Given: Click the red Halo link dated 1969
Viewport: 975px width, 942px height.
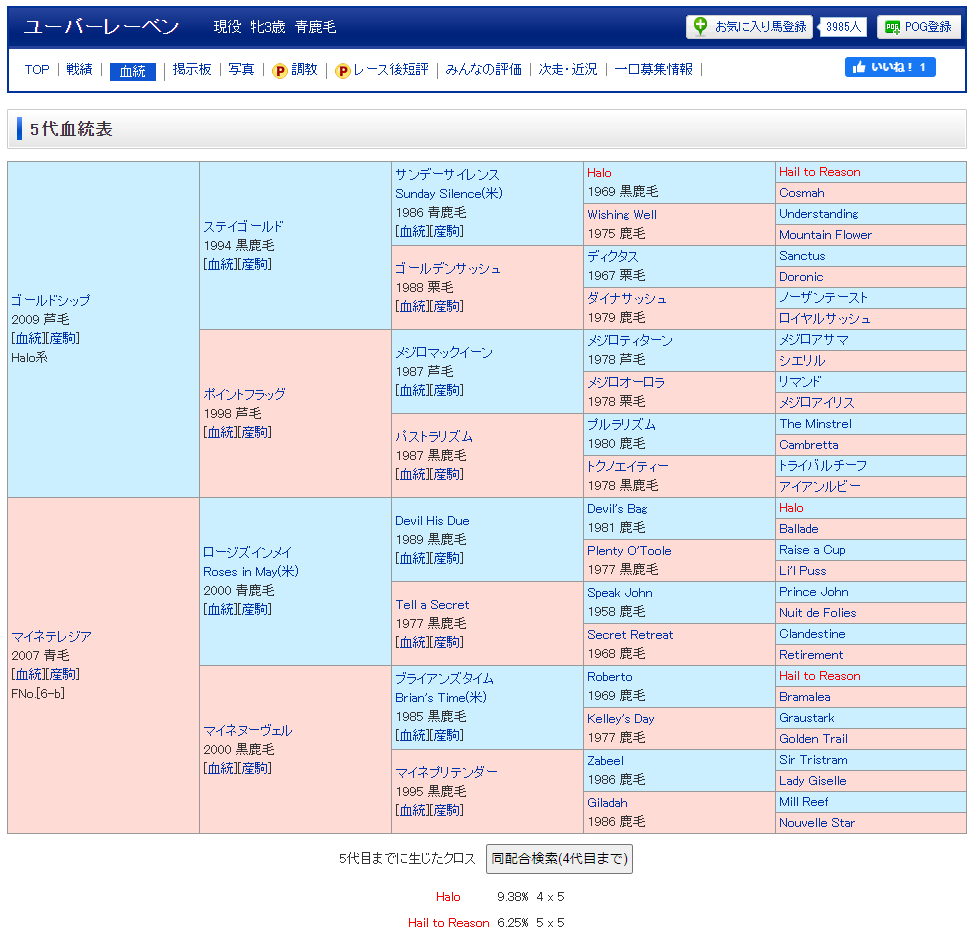Looking at the screenshot, I should pyautogui.click(x=599, y=173).
